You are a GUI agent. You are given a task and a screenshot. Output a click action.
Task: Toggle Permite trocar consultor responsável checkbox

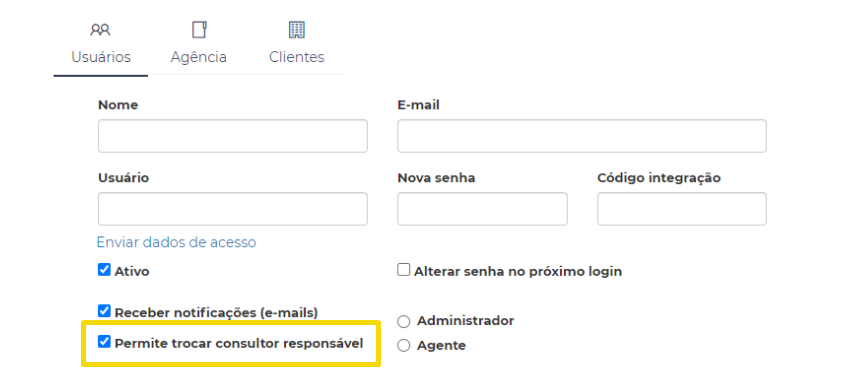click(x=104, y=342)
